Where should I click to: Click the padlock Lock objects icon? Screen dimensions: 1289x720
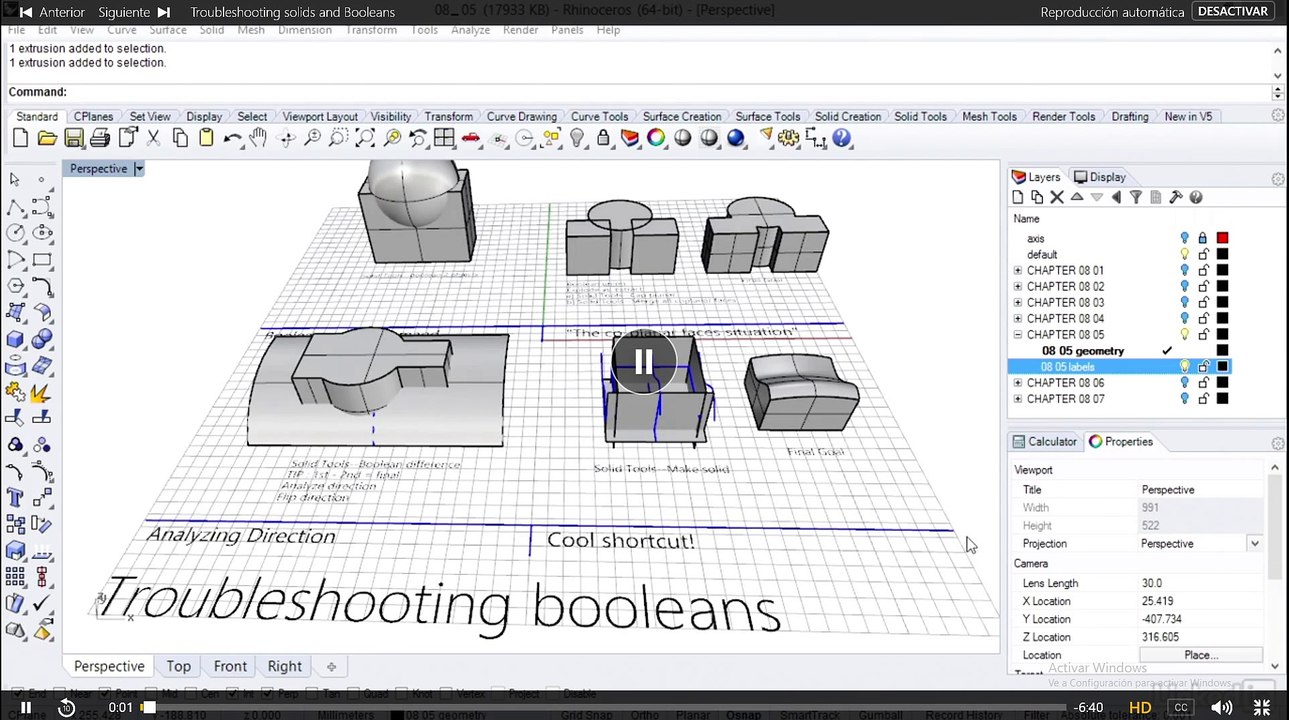pyautogui.click(x=603, y=138)
